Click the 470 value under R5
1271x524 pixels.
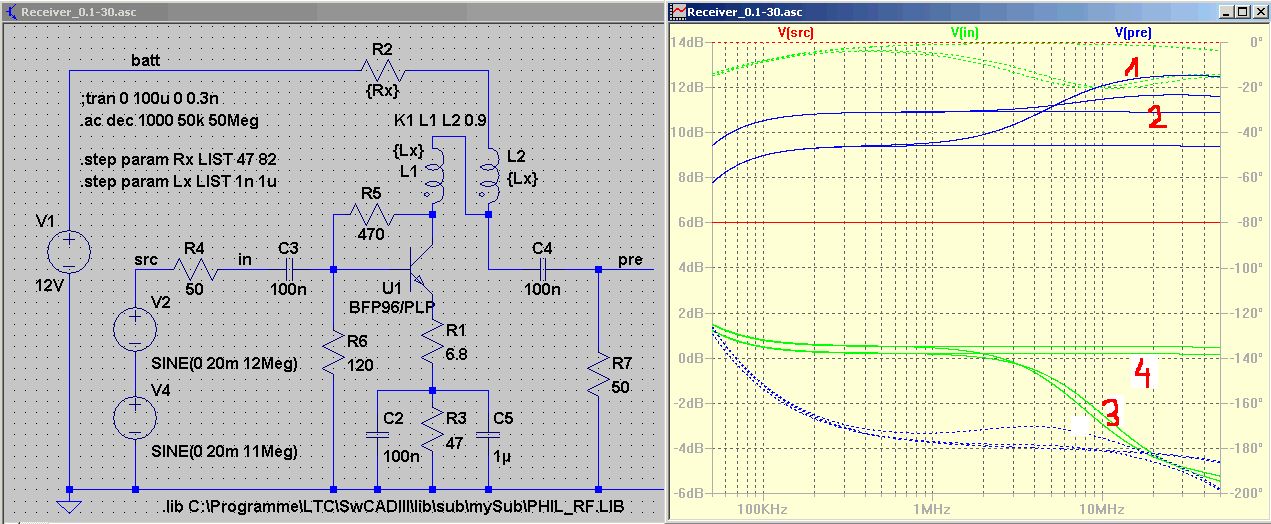coord(371,236)
